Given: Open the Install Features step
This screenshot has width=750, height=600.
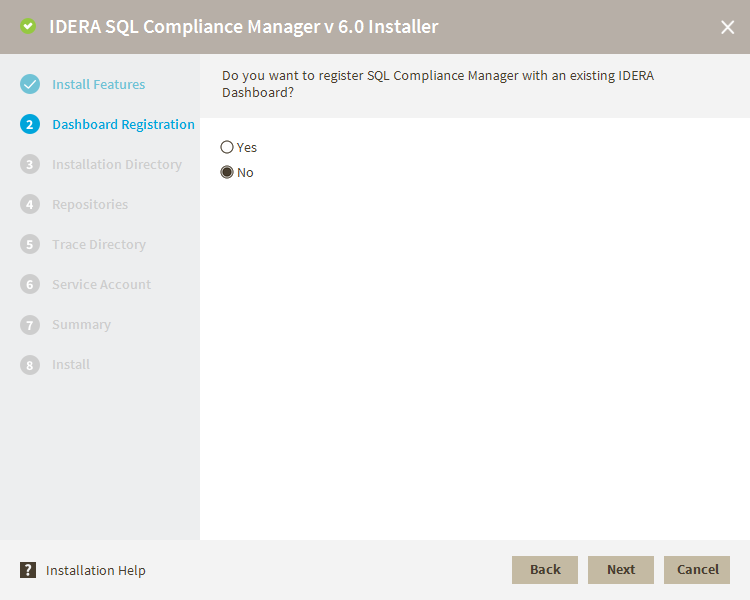Looking at the screenshot, I should pos(98,84).
